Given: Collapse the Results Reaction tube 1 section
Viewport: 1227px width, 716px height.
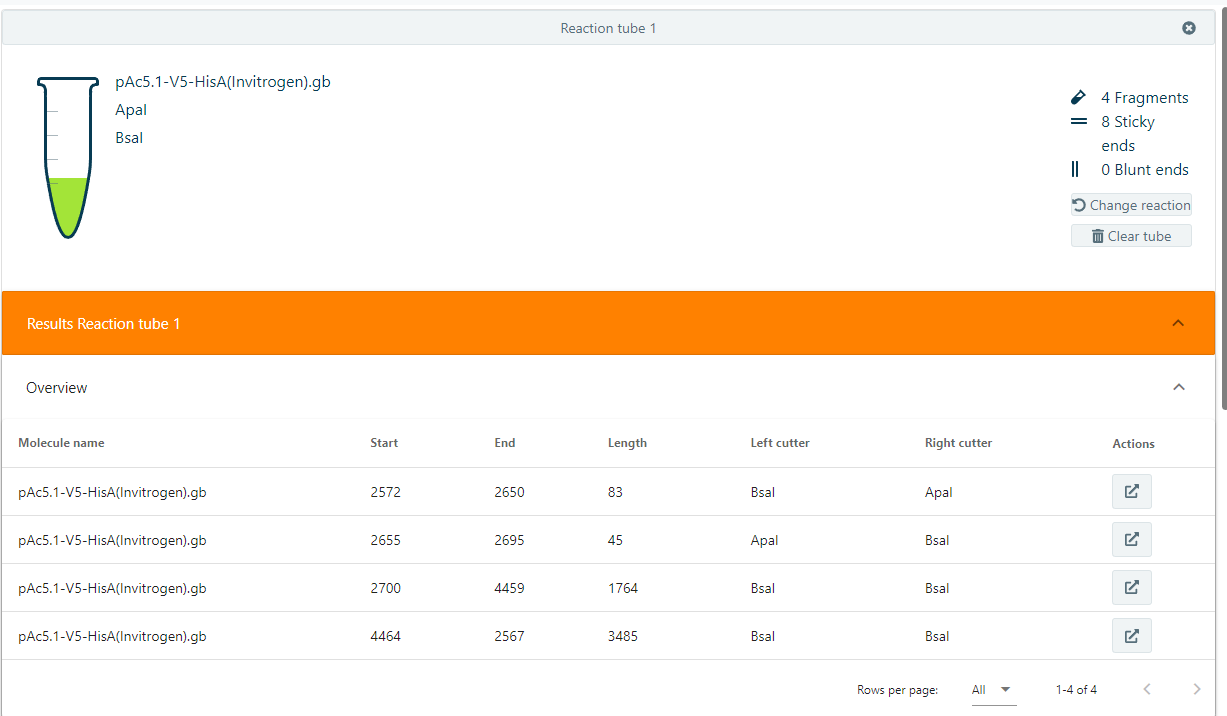Looking at the screenshot, I should coord(1178,323).
